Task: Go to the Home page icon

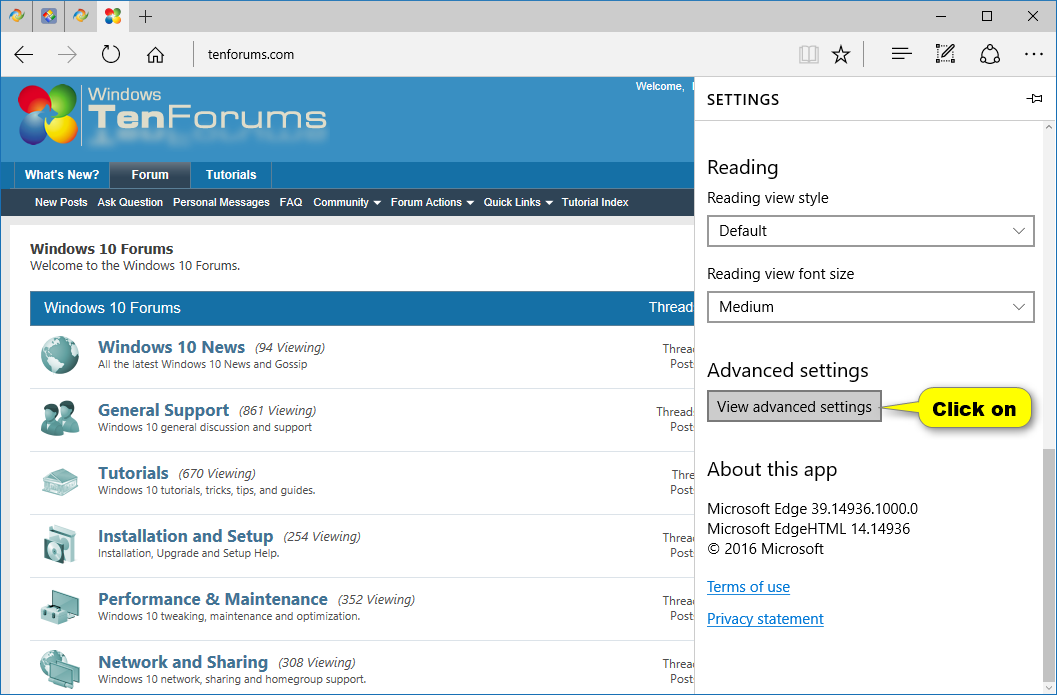Action: [x=155, y=55]
